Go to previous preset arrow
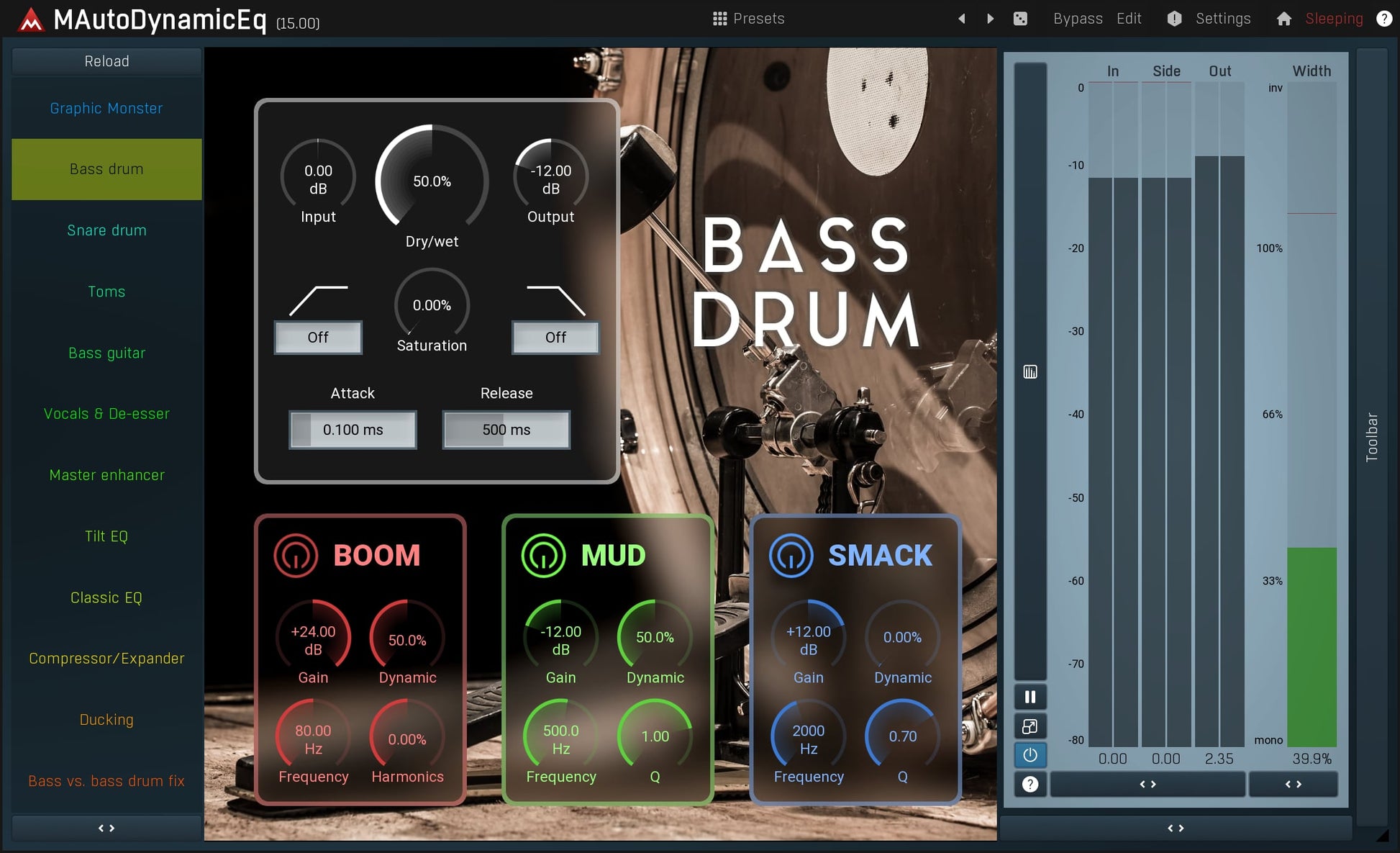1400x853 pixels. (x=962, y=19)
